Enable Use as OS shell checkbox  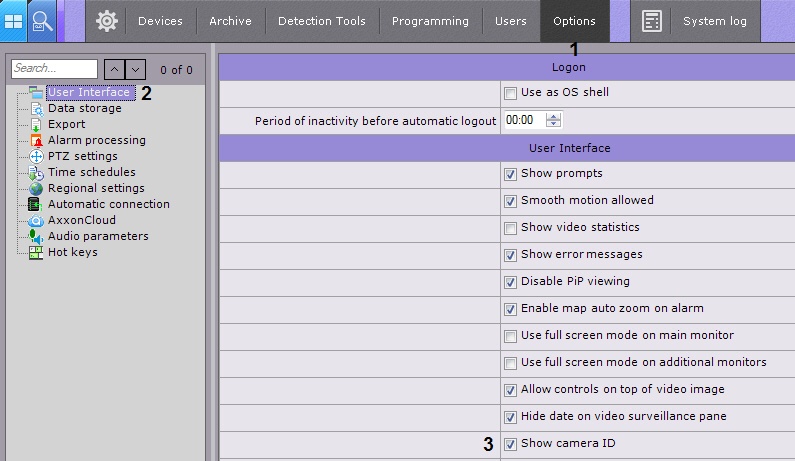511,92
